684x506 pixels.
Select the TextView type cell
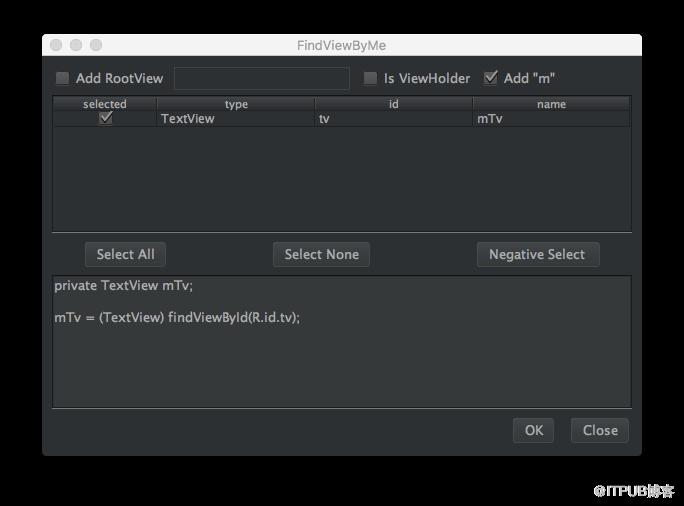(x=236, y=119)
